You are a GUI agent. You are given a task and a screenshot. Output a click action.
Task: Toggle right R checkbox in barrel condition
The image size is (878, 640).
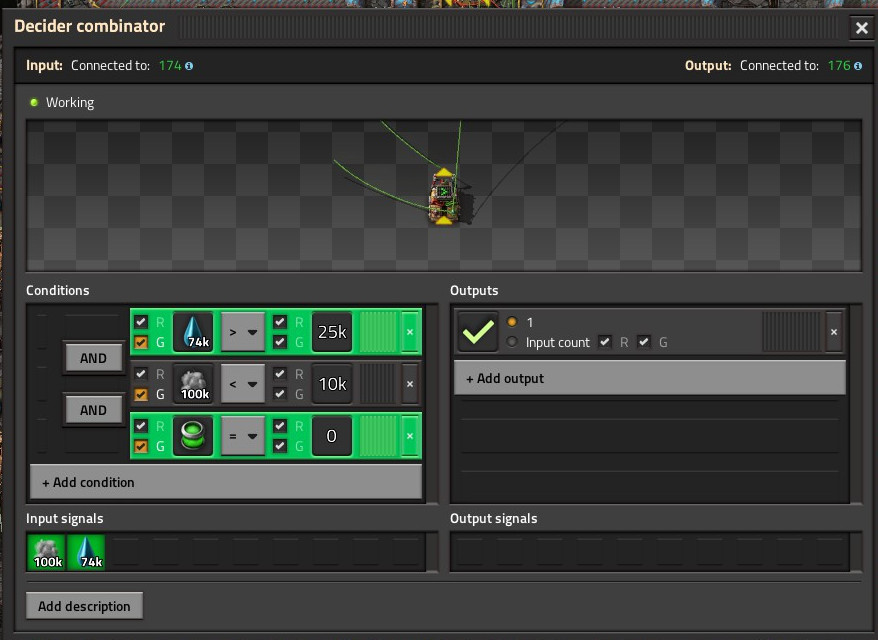pyautogui.click(x=280, y=426)
